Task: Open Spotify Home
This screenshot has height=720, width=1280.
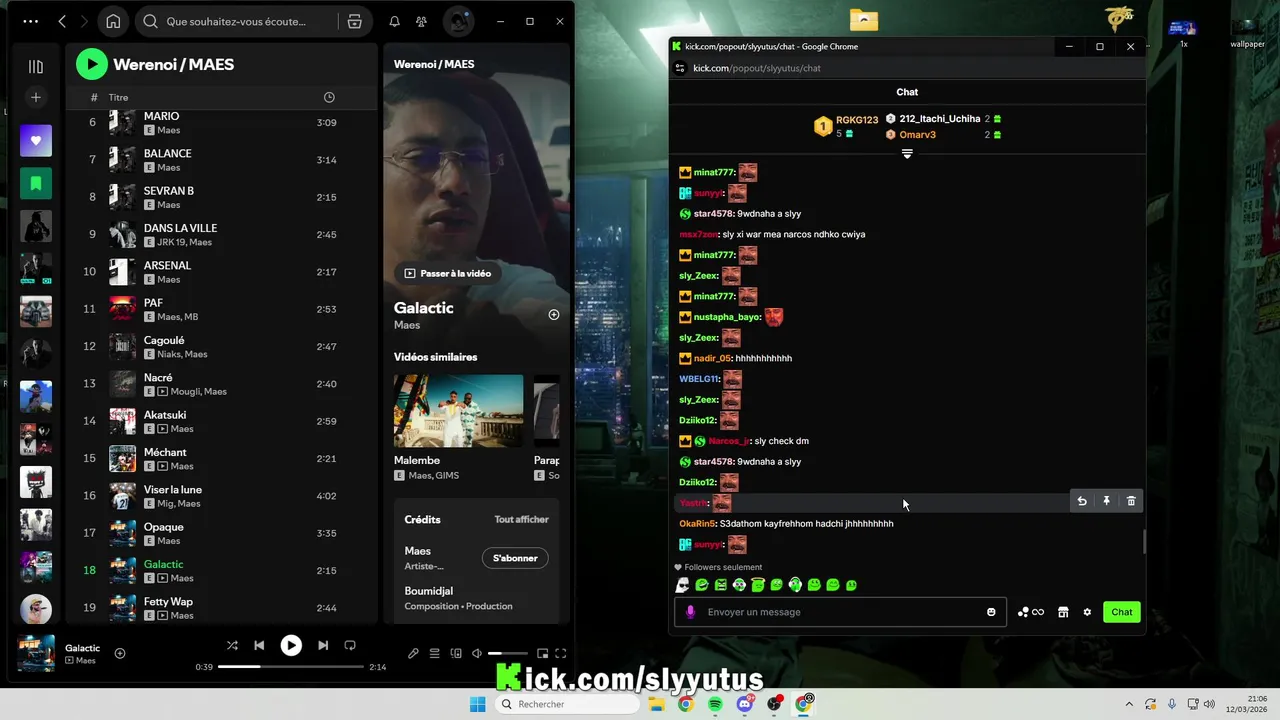Action: [113, 21]
